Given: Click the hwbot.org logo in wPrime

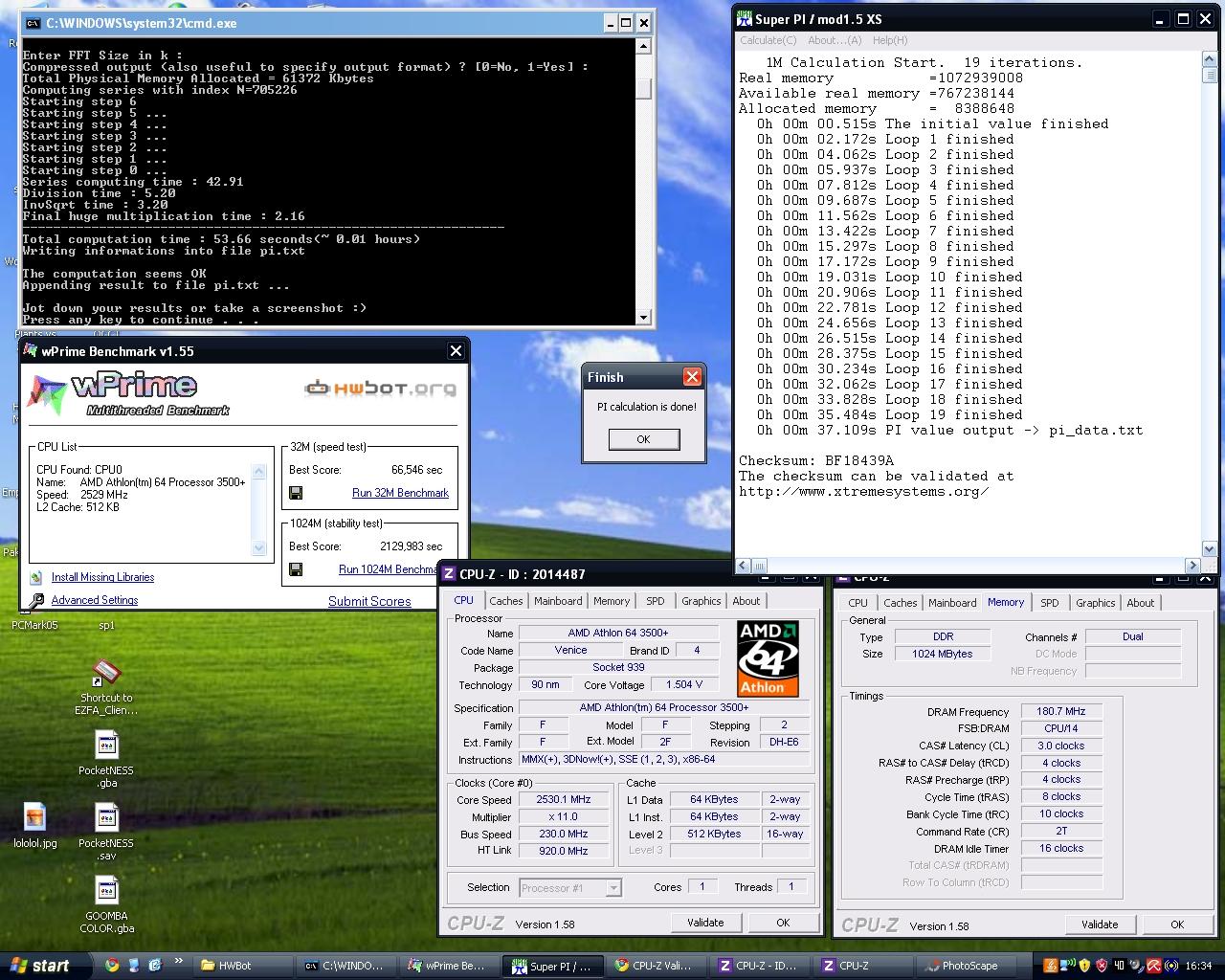Looking at the screenshot, I should [x=380, y=389].
